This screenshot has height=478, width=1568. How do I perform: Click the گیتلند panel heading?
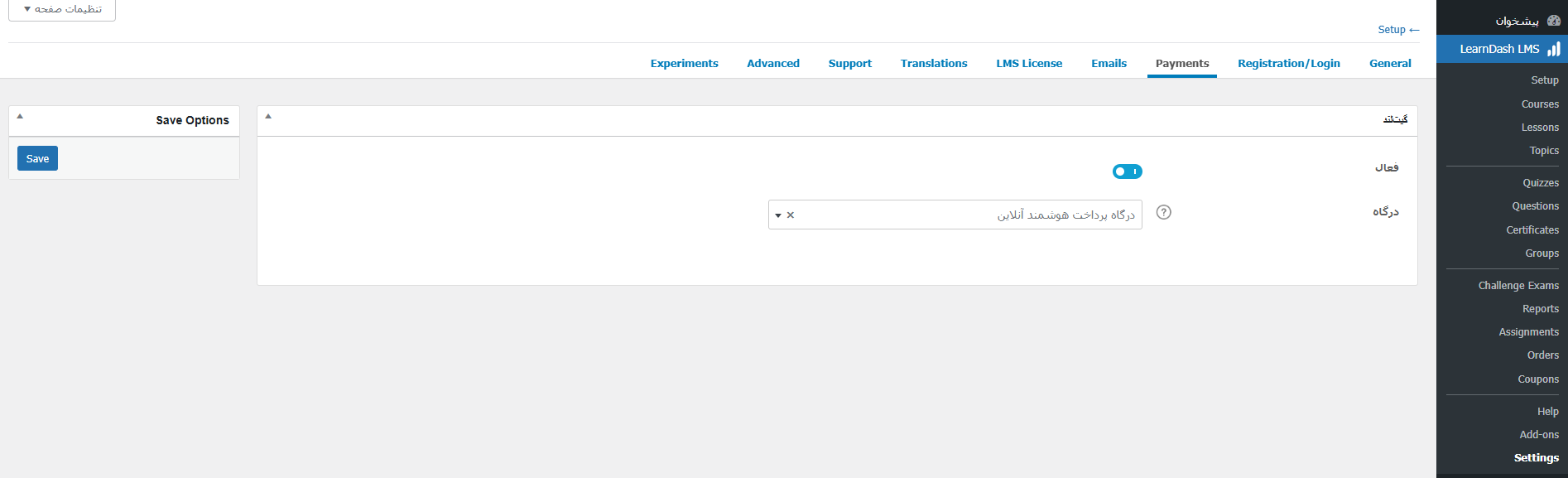click(1395, 120)
